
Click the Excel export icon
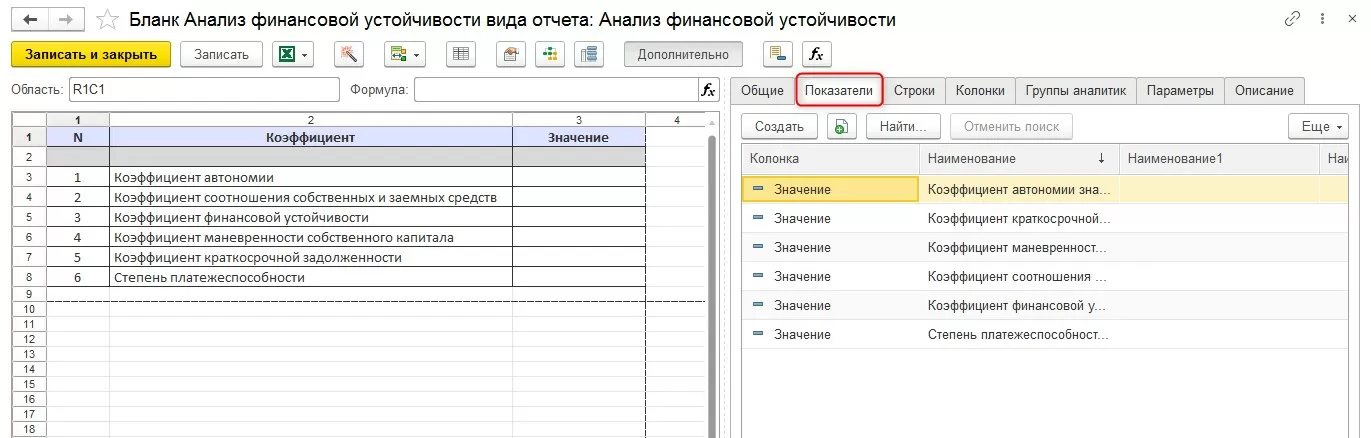tap(286, 54)
